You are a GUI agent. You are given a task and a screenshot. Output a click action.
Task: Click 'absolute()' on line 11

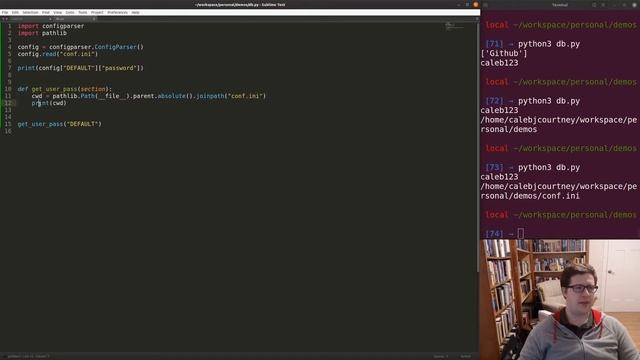(175, 96)
